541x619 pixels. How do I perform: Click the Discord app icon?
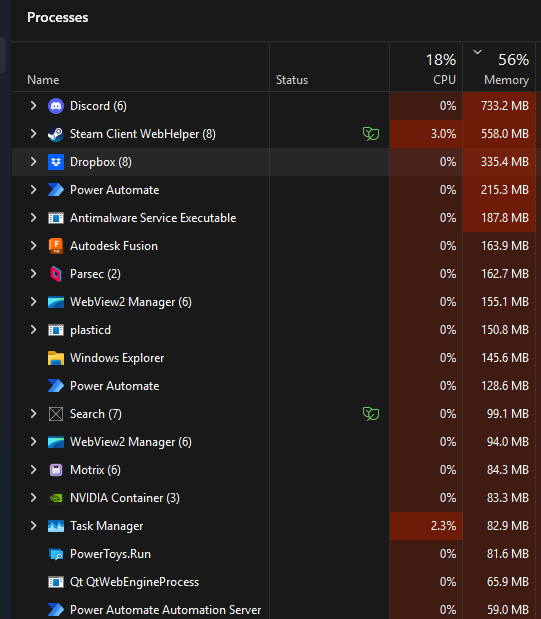(56, 106)
